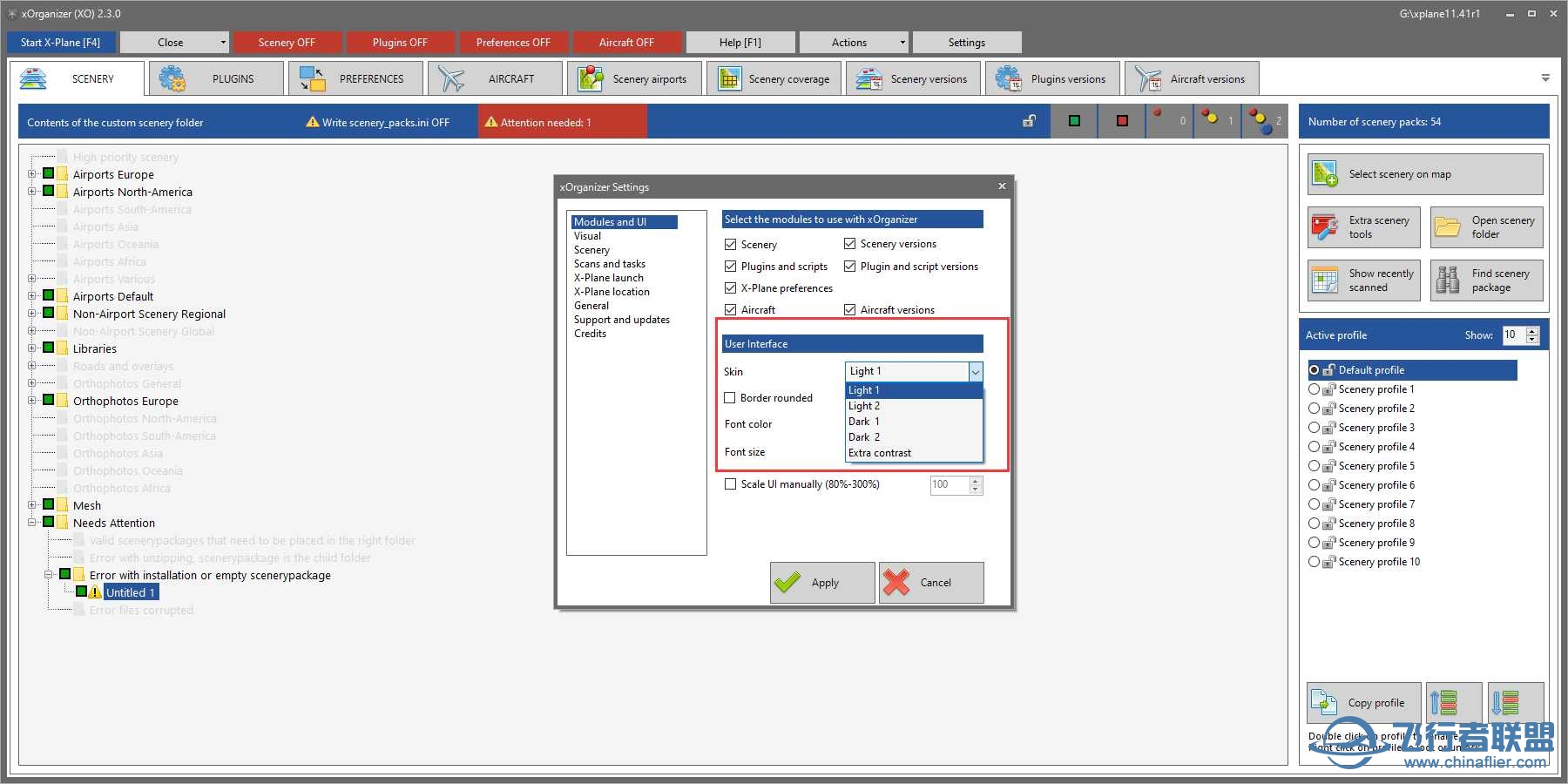The image size is (1568, 784).
Task: Choose Extra contrast skin option
Action: (x=914, y=453)
